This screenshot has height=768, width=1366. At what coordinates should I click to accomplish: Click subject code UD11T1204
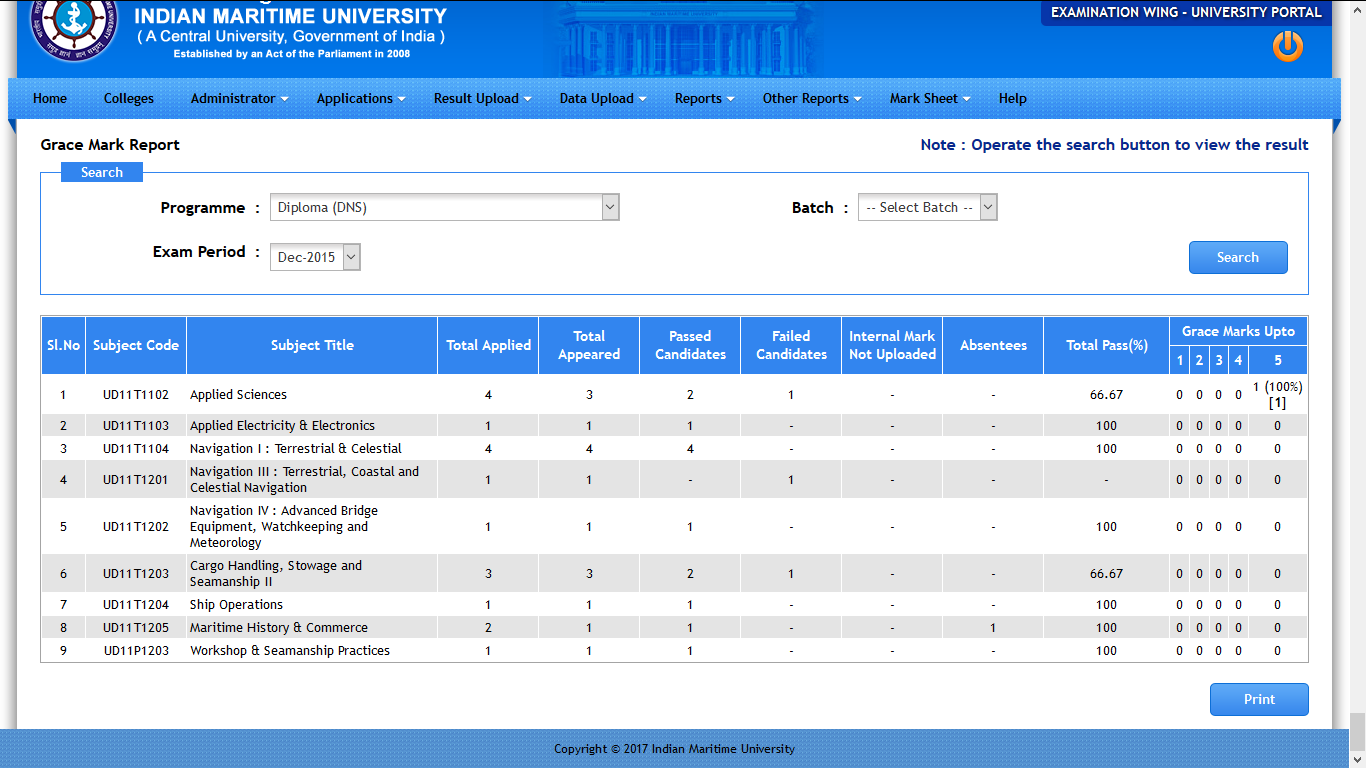tap(136, 605)
